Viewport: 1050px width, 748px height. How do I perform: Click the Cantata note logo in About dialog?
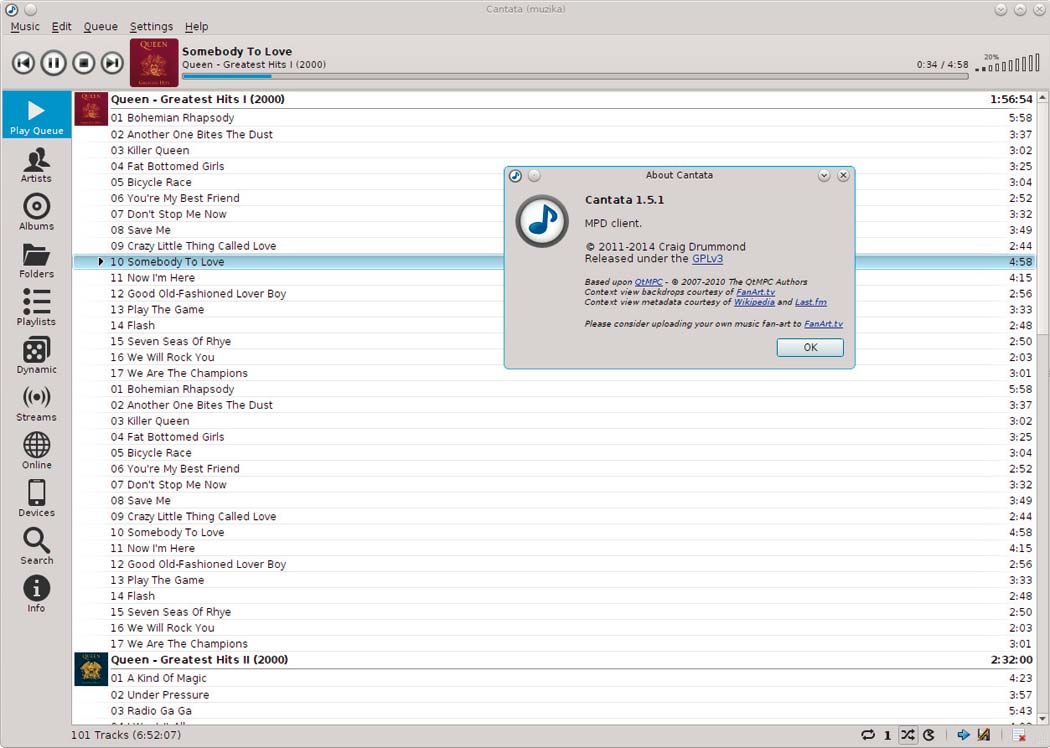coord(542,221)
